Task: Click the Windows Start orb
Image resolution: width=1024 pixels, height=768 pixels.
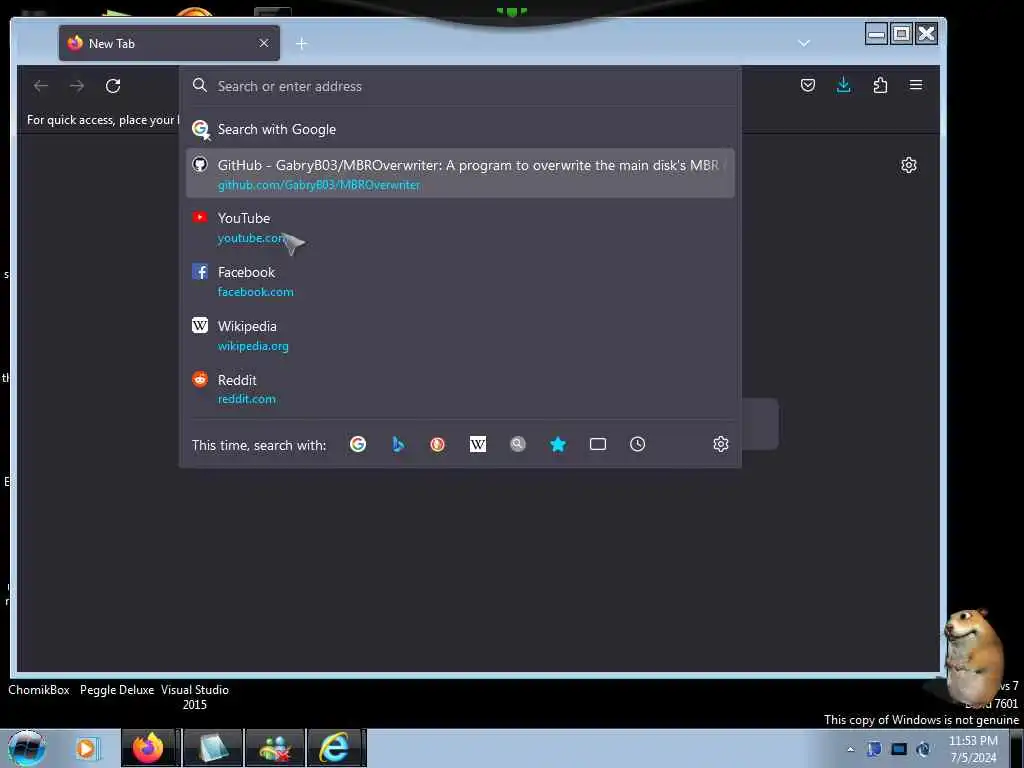Action: click(26, 748)
